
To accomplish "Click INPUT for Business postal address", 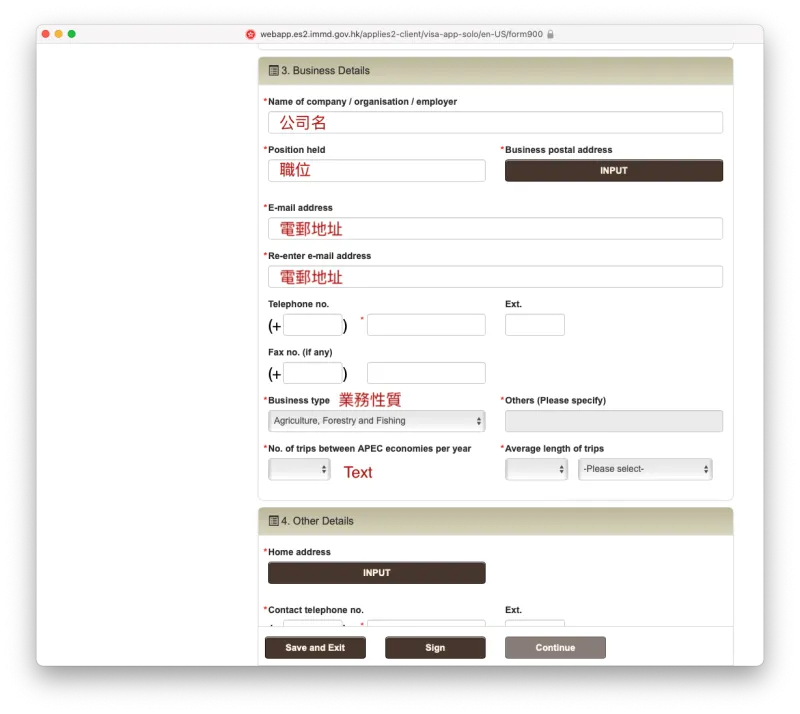I will click(x=613, y=170).
